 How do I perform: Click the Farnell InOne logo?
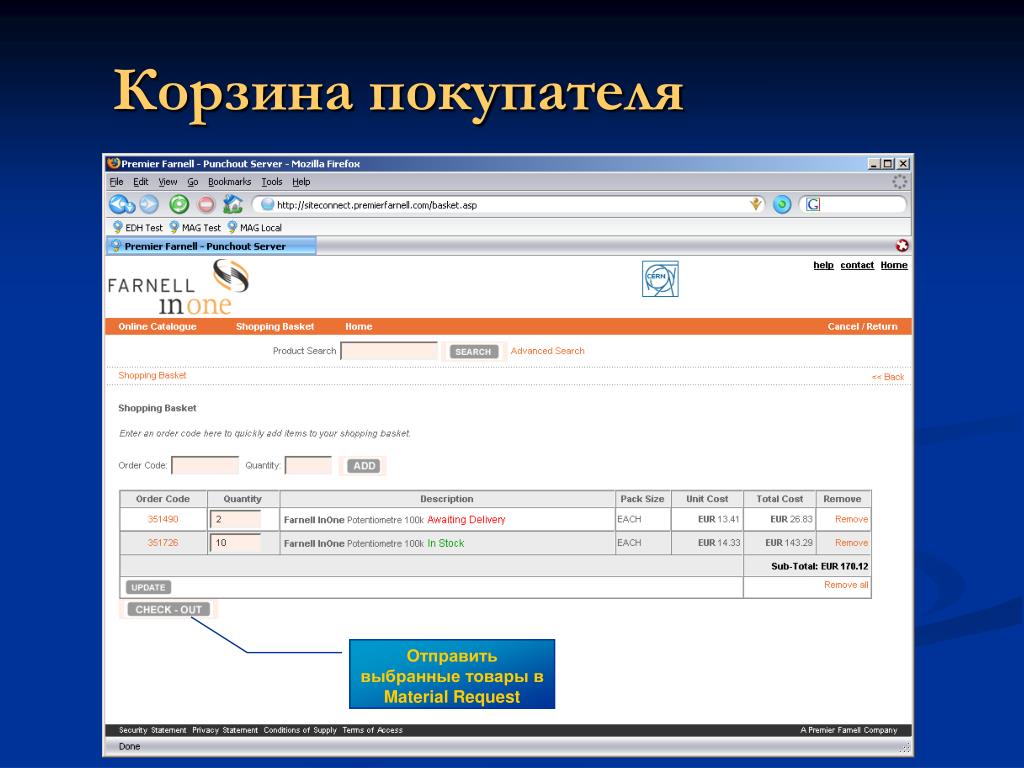pyautogui.click(x=178, y=287)
